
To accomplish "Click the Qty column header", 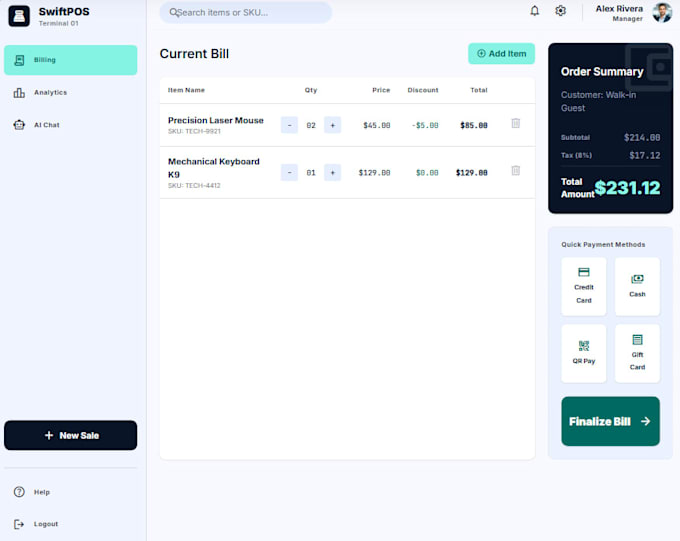I will coord(311,90).
